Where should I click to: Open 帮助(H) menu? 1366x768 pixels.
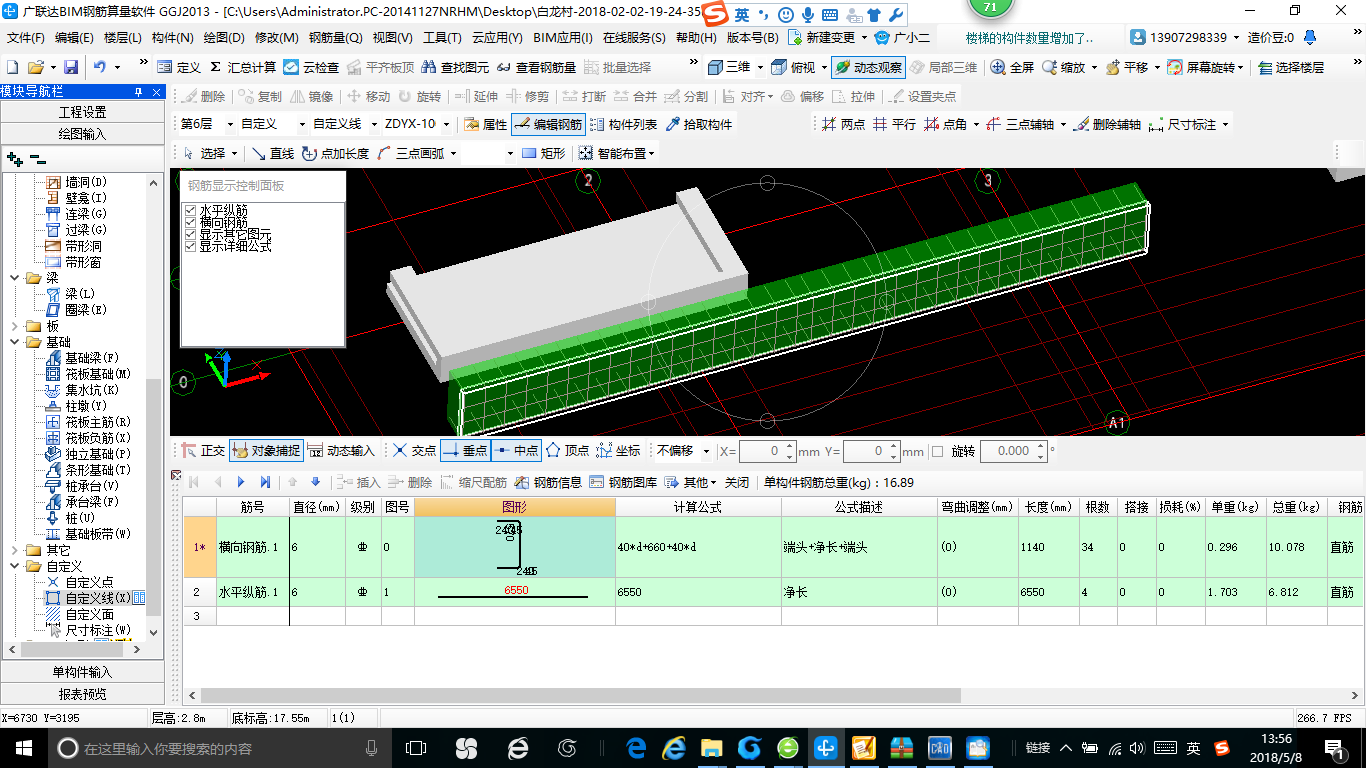pos(696,38)
